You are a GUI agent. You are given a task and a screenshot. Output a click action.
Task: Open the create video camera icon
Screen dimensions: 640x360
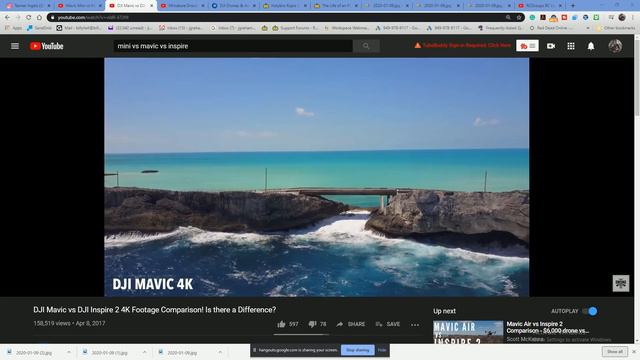tap(551, 46)
